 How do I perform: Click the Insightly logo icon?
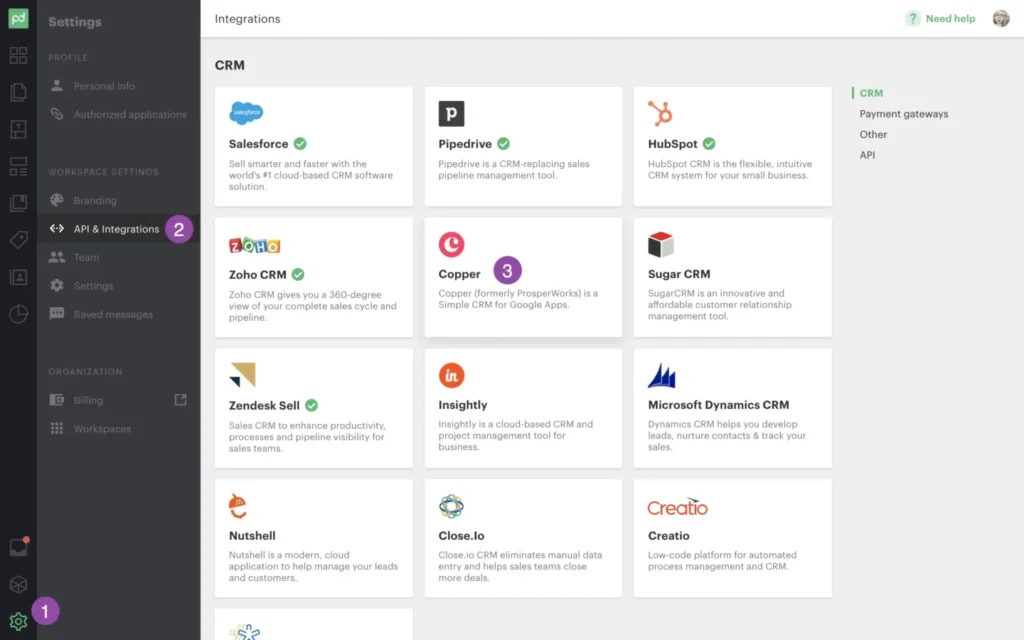point(451,375)
